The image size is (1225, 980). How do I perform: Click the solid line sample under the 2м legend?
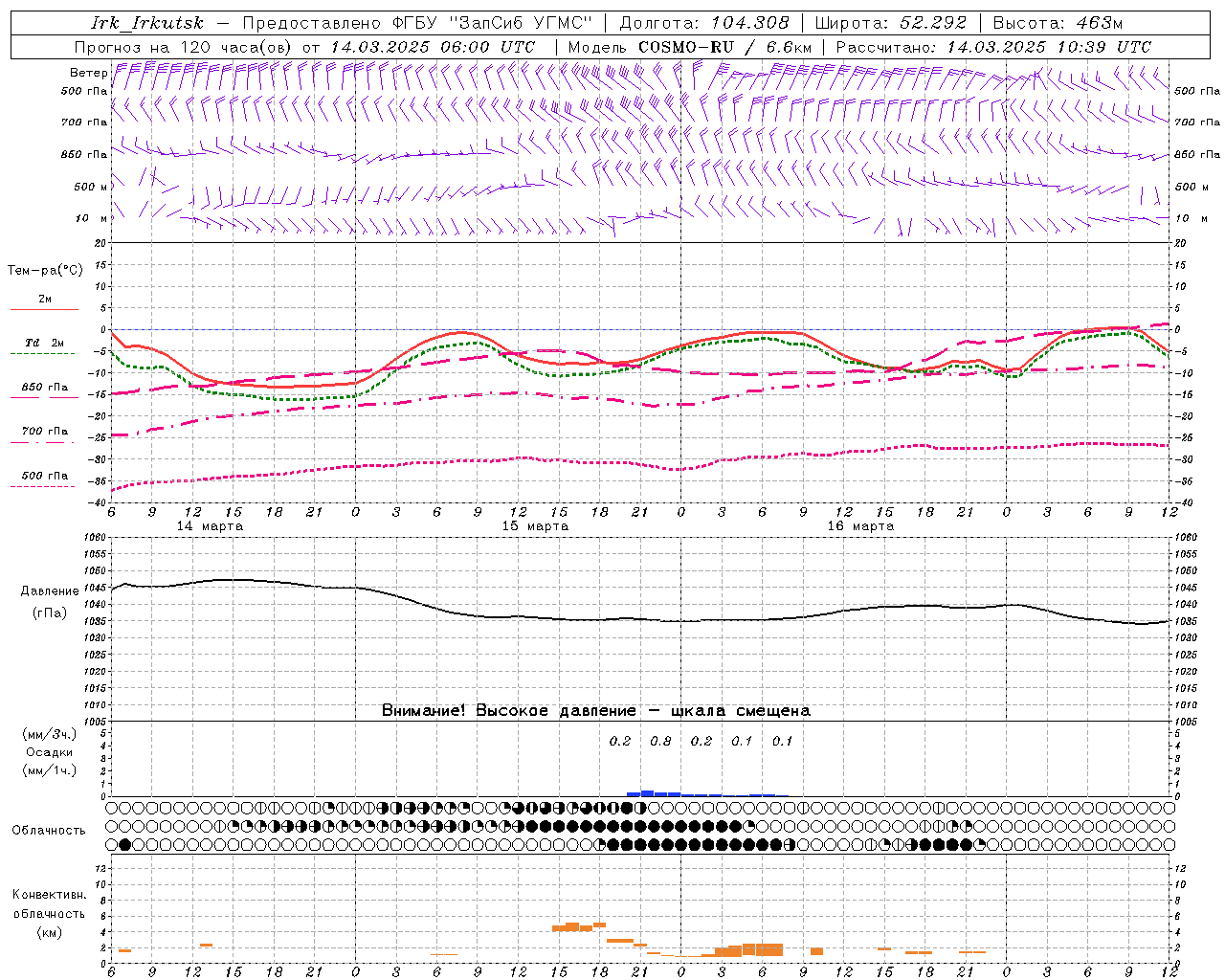click(x=44, y=309)
